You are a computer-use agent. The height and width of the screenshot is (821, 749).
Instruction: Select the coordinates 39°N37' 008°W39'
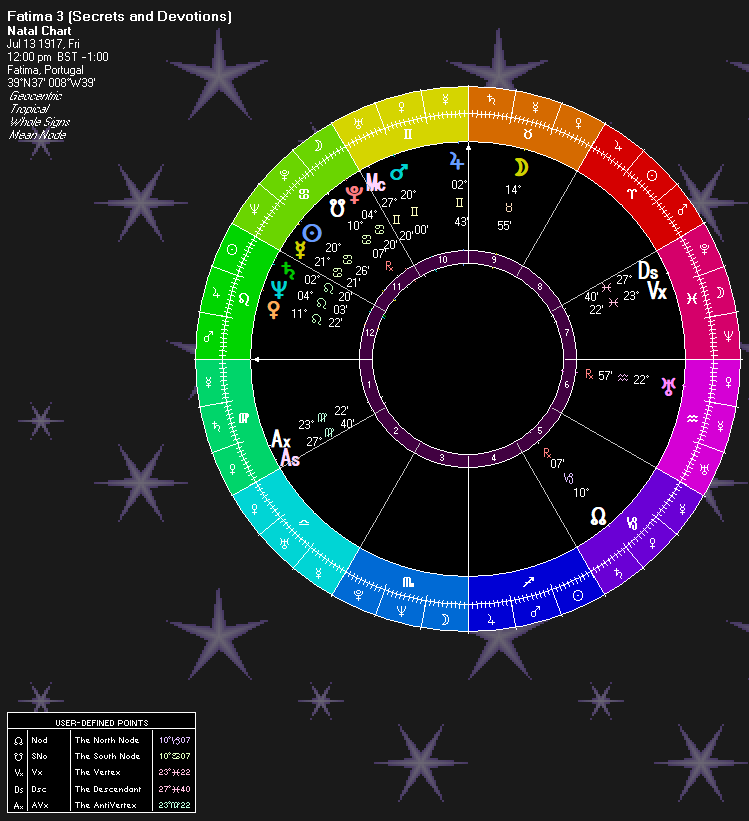pyautogui.click(x=51, y=83)
